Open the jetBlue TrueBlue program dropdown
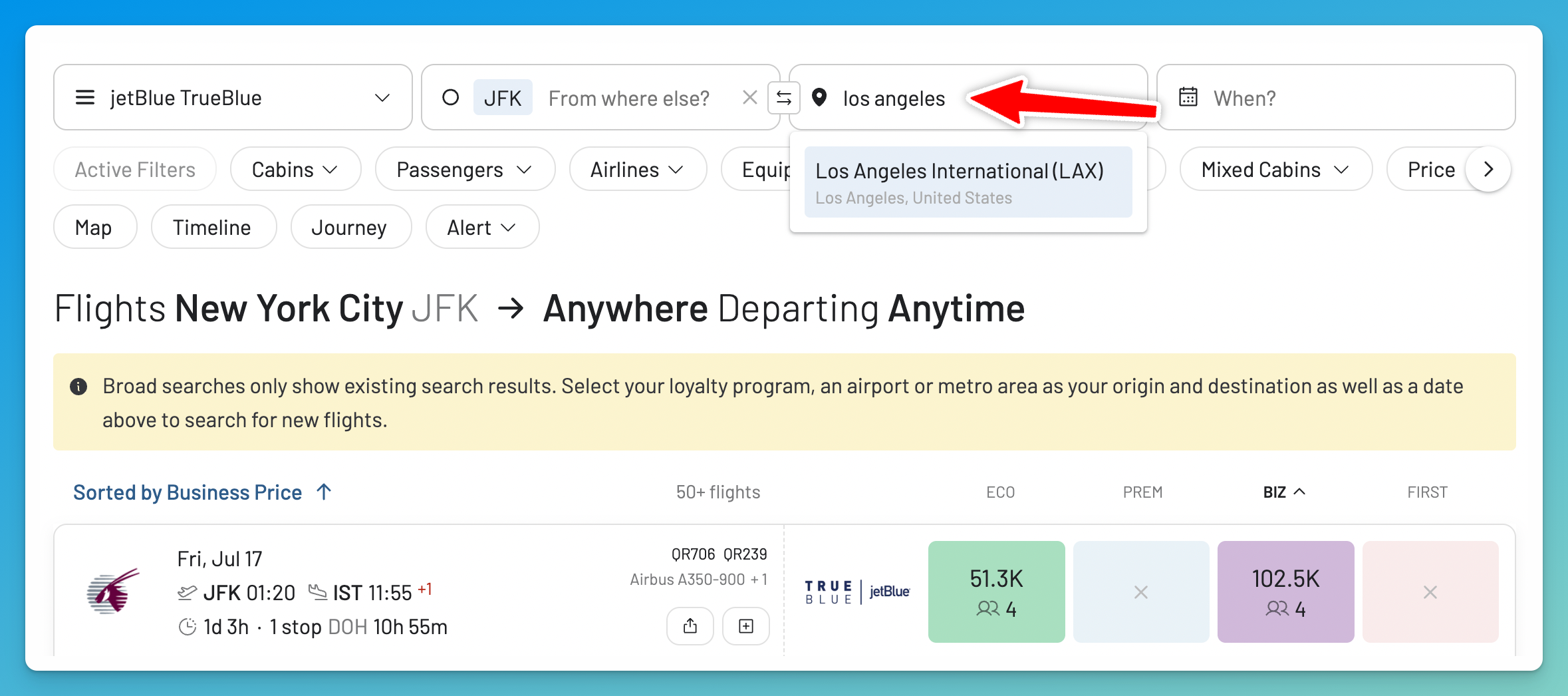Viewport: 1568px width, 696px height. (x=233, y=97)
